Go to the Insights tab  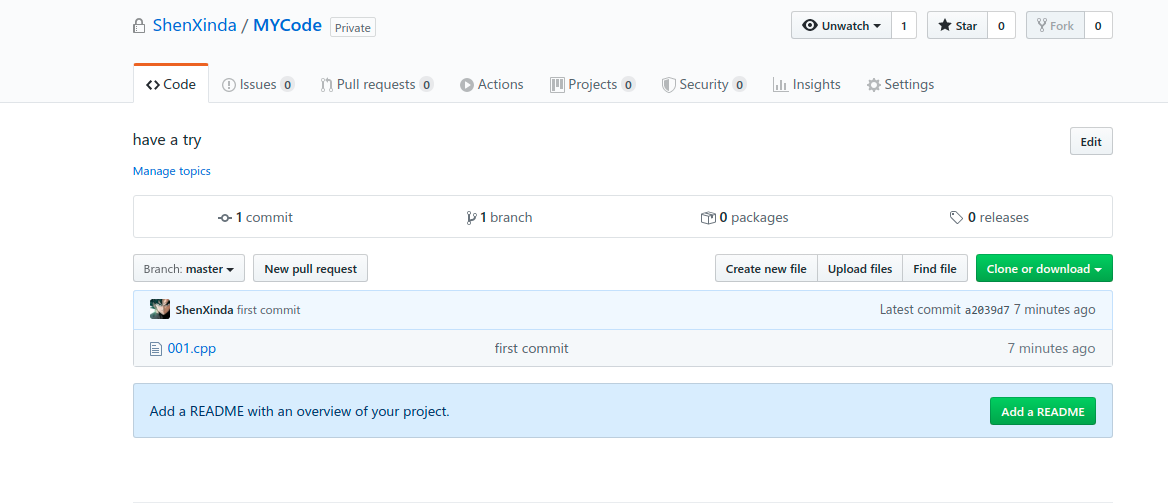pyautogui.click(x=807, y=85)
